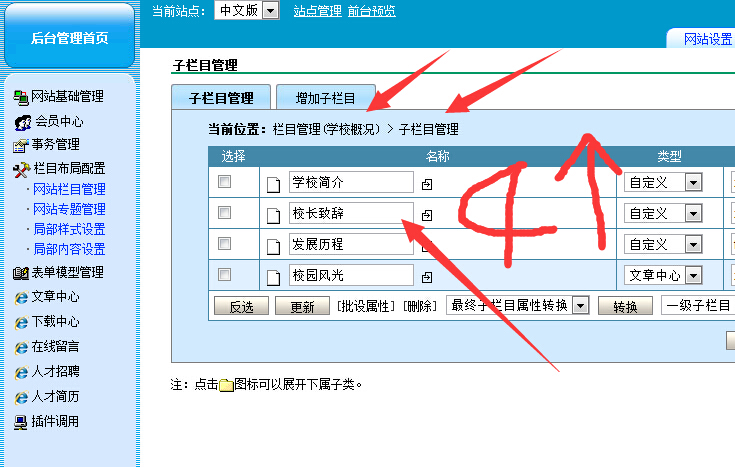Click the 校长致辞 name input field
This screenshot has width=735, height=467.
point(350,213)
